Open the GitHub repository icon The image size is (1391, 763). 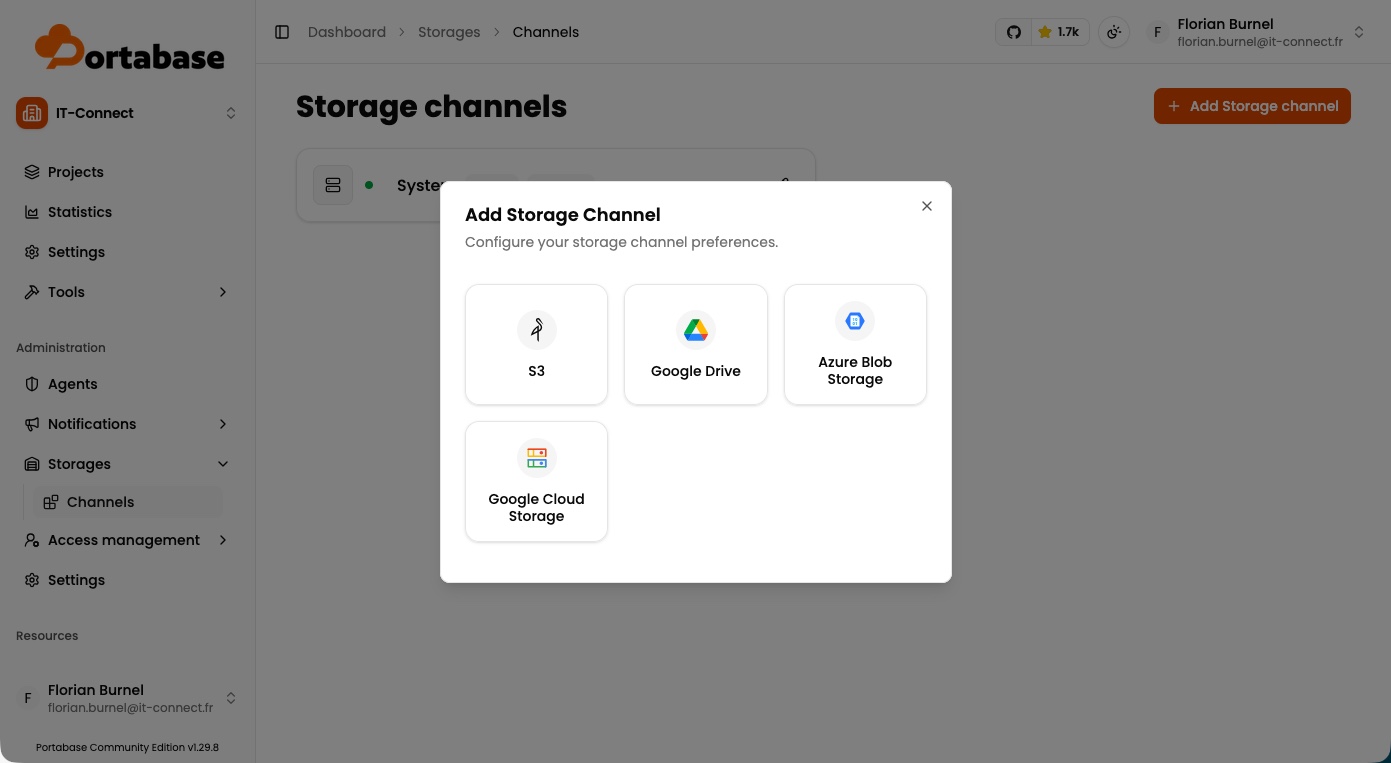[1013, 32]
